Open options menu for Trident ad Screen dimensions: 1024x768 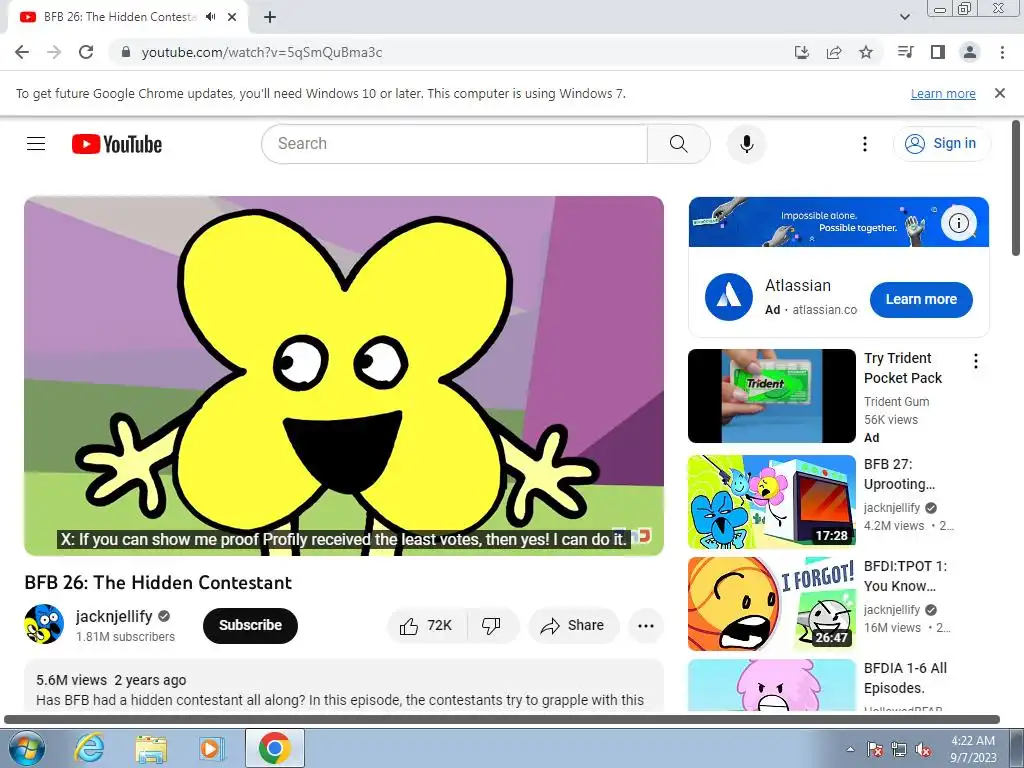pos(976,361)
